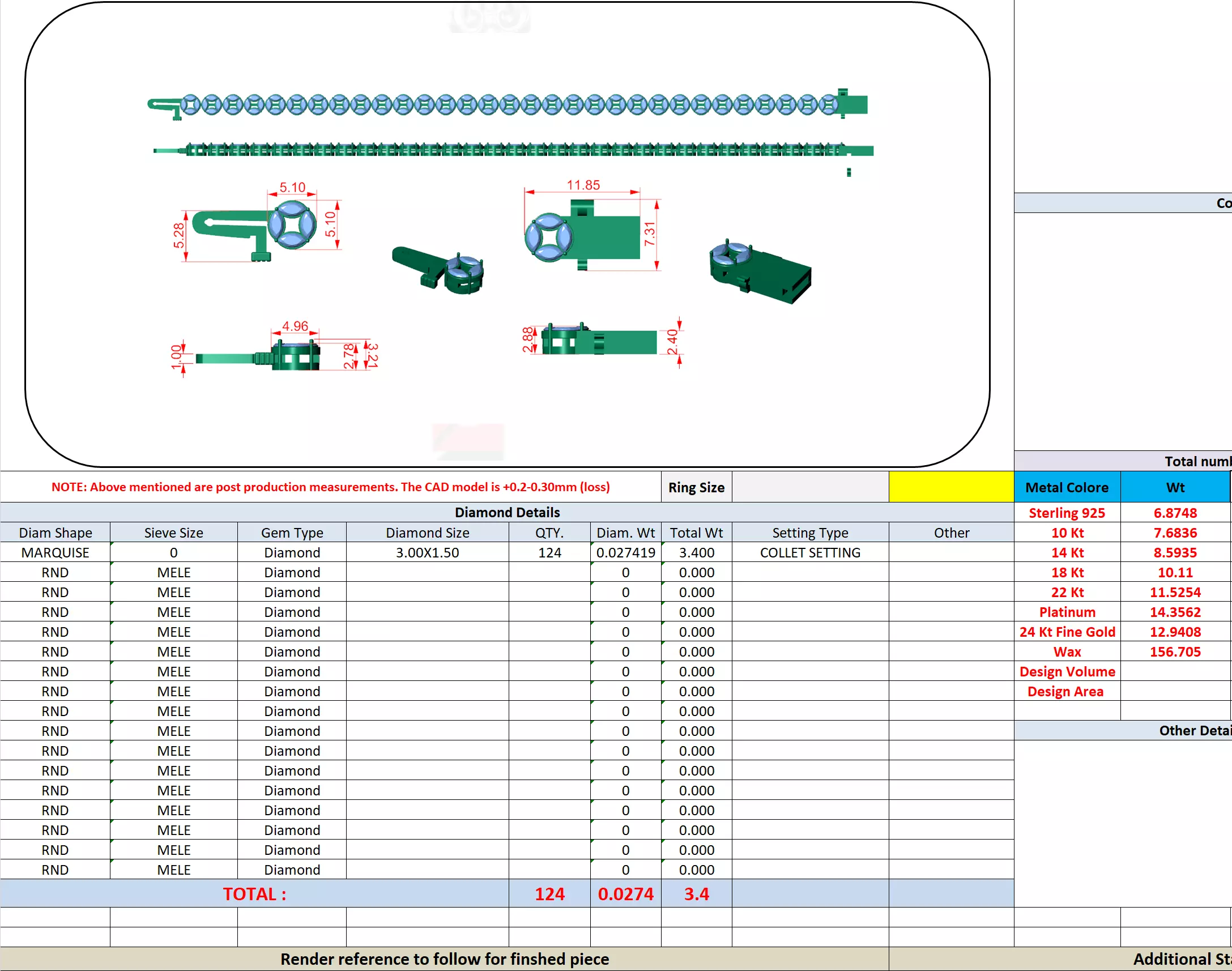Select total quantity 124 in TOTAL row
Screen dimensions: 1232x971
(x=549, y=894)
